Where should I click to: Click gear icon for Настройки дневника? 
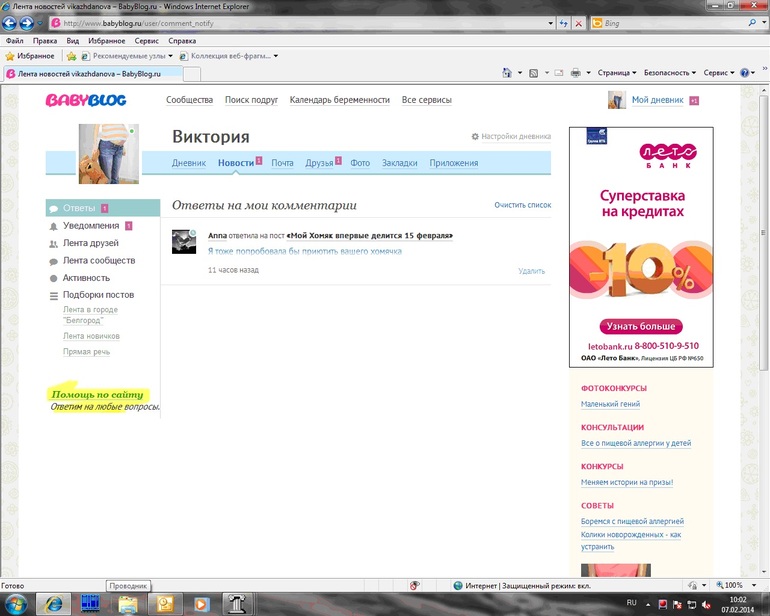tap(475, 136)
